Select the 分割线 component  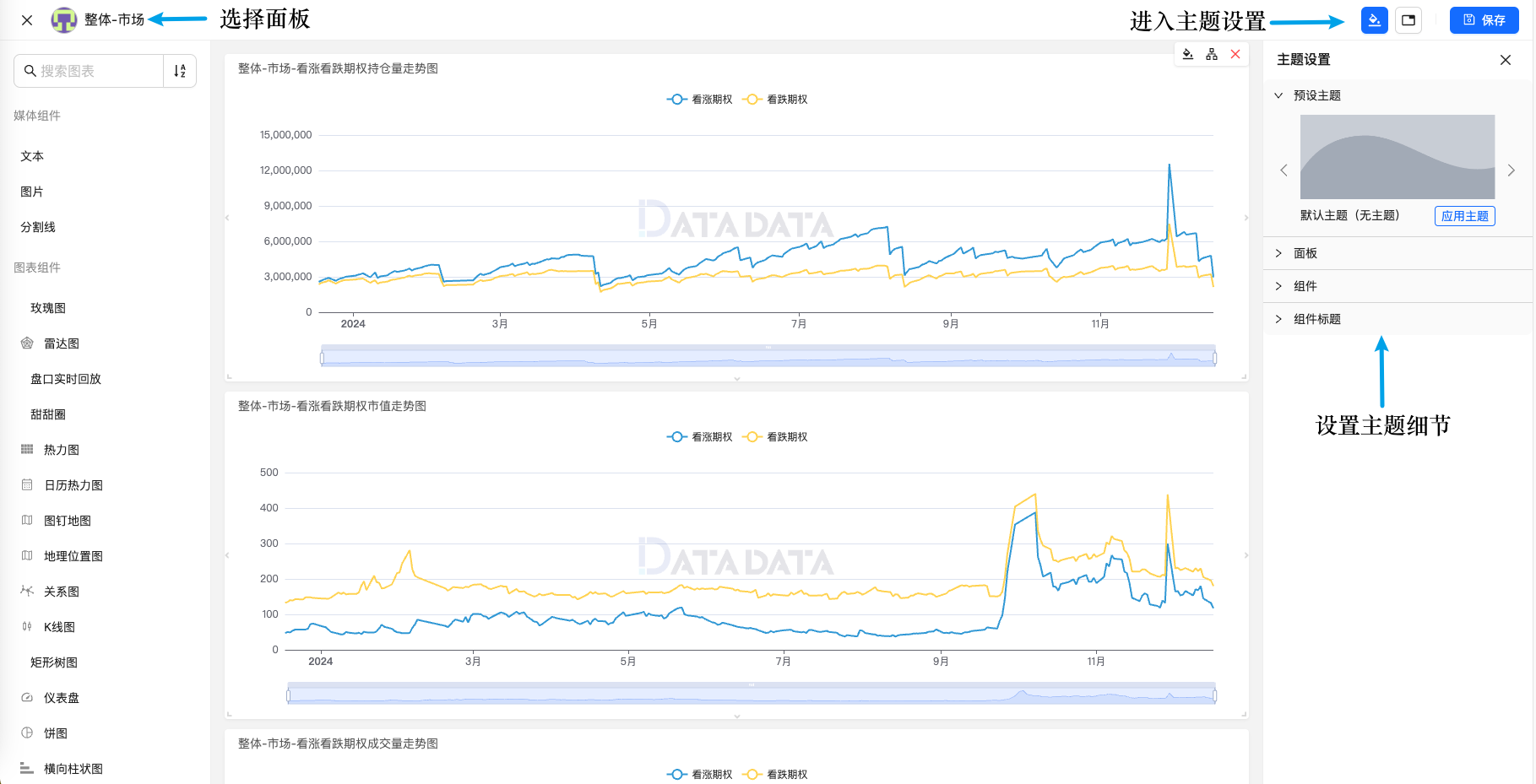(38, 227)
